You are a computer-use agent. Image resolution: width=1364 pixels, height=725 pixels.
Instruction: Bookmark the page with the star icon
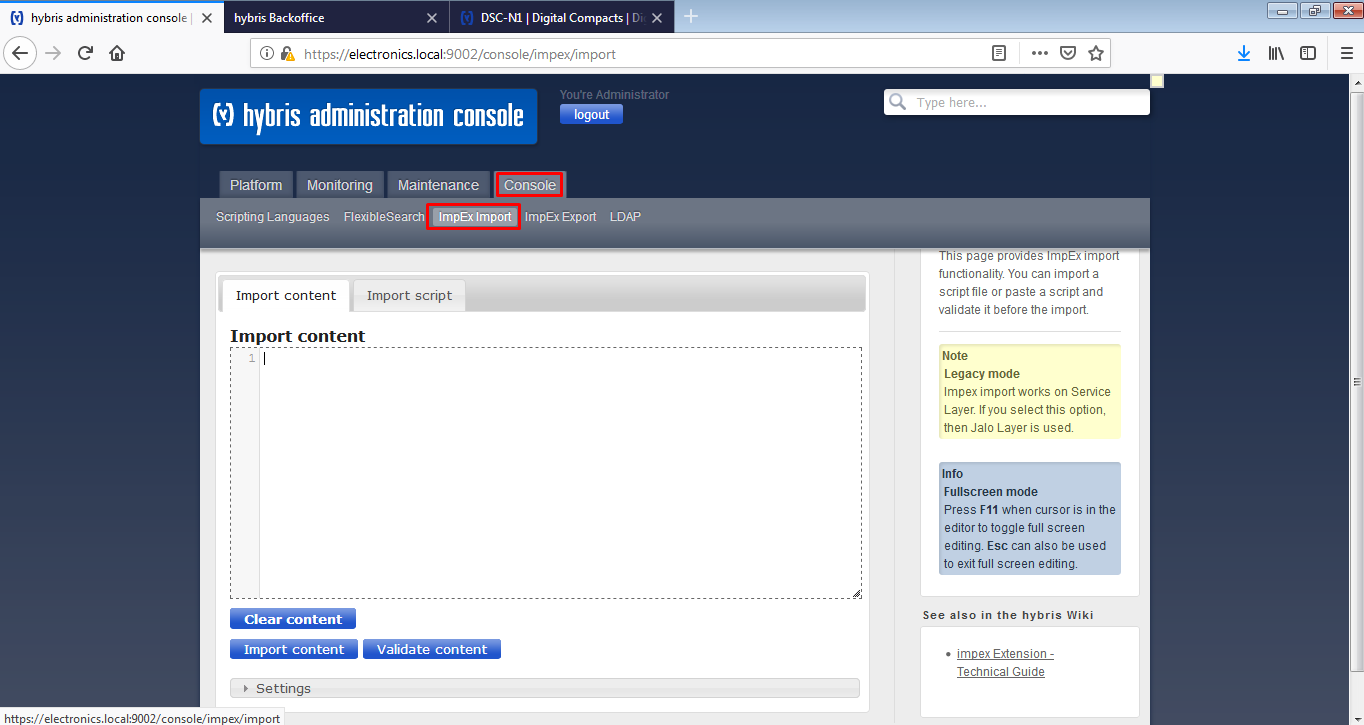point(1095,52)
